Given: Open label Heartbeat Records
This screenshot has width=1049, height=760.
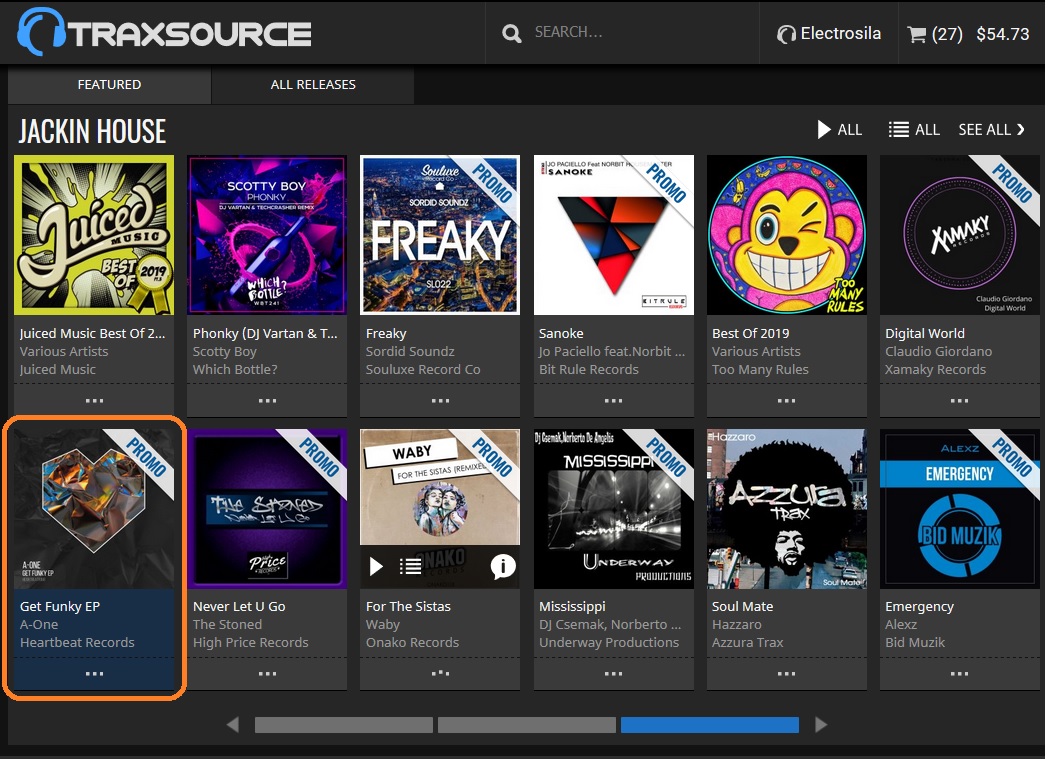Looking at the screenshot, I should [77, 642].
